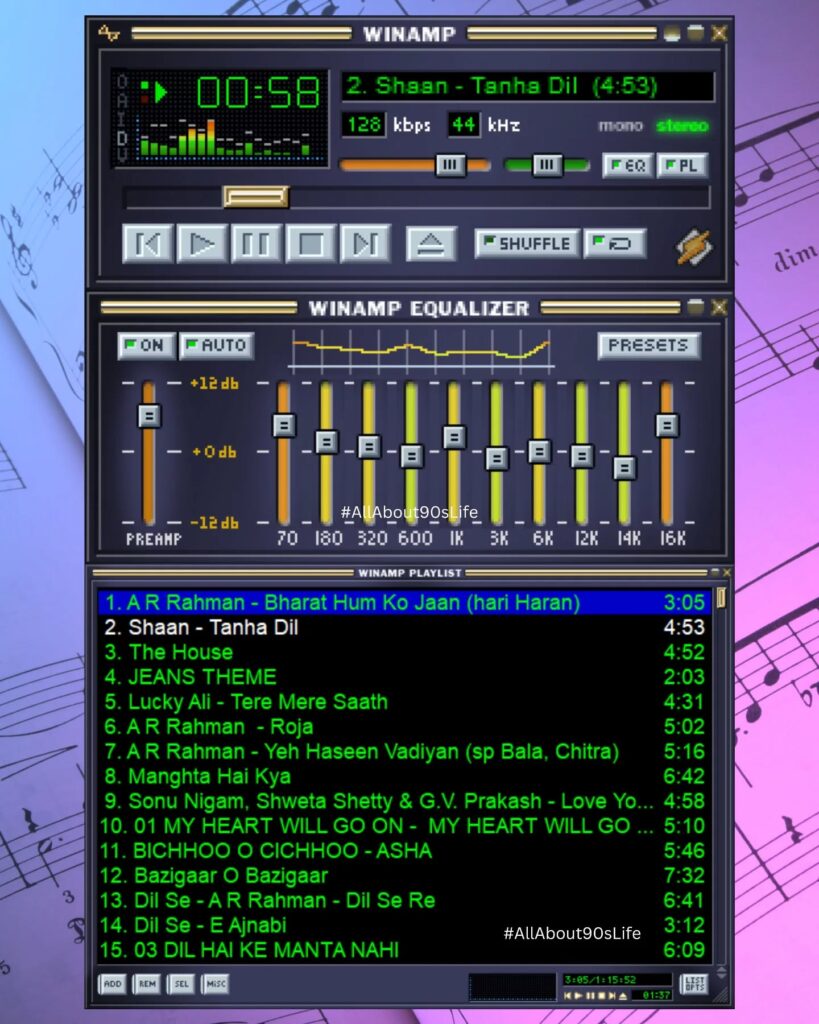This screenshot has width=819, height=1024.
Task: Click the 180 Hz equalizer band handle
Action: pyautogui.click(x=327, y=442)
